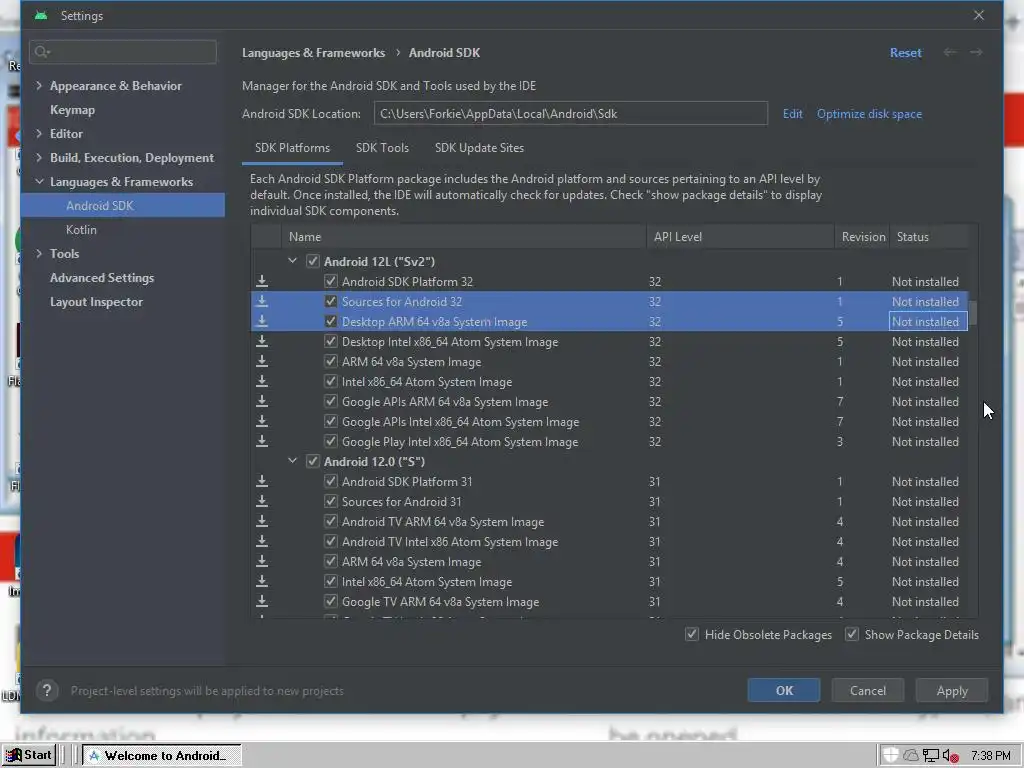This screenshot has height=768, width=1024.
Task: Uncheck Google Play Intel x86_64 Atom System Image checkbox
Action: (x=330, y=441)
